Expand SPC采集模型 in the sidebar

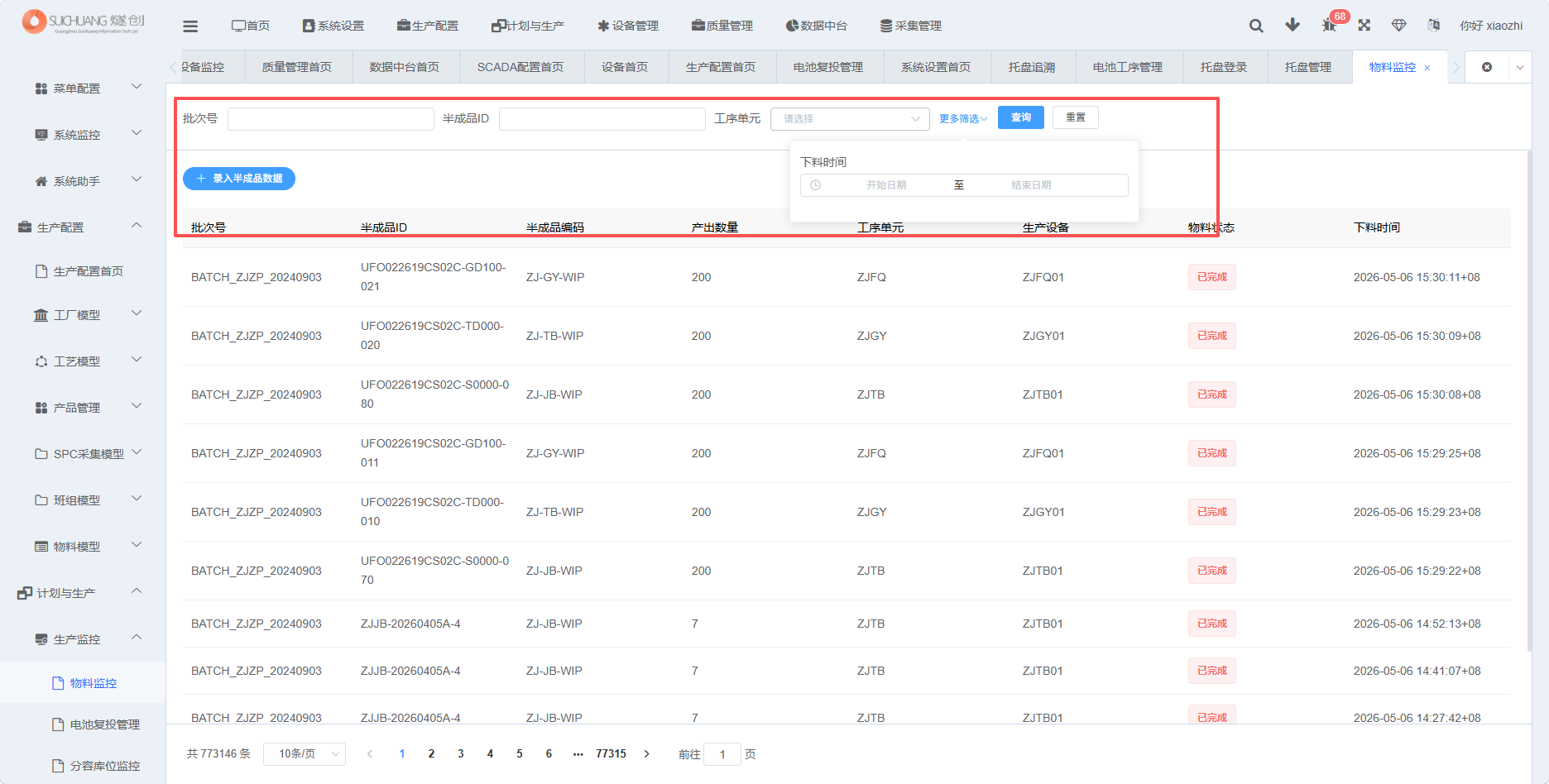(83, 453)
